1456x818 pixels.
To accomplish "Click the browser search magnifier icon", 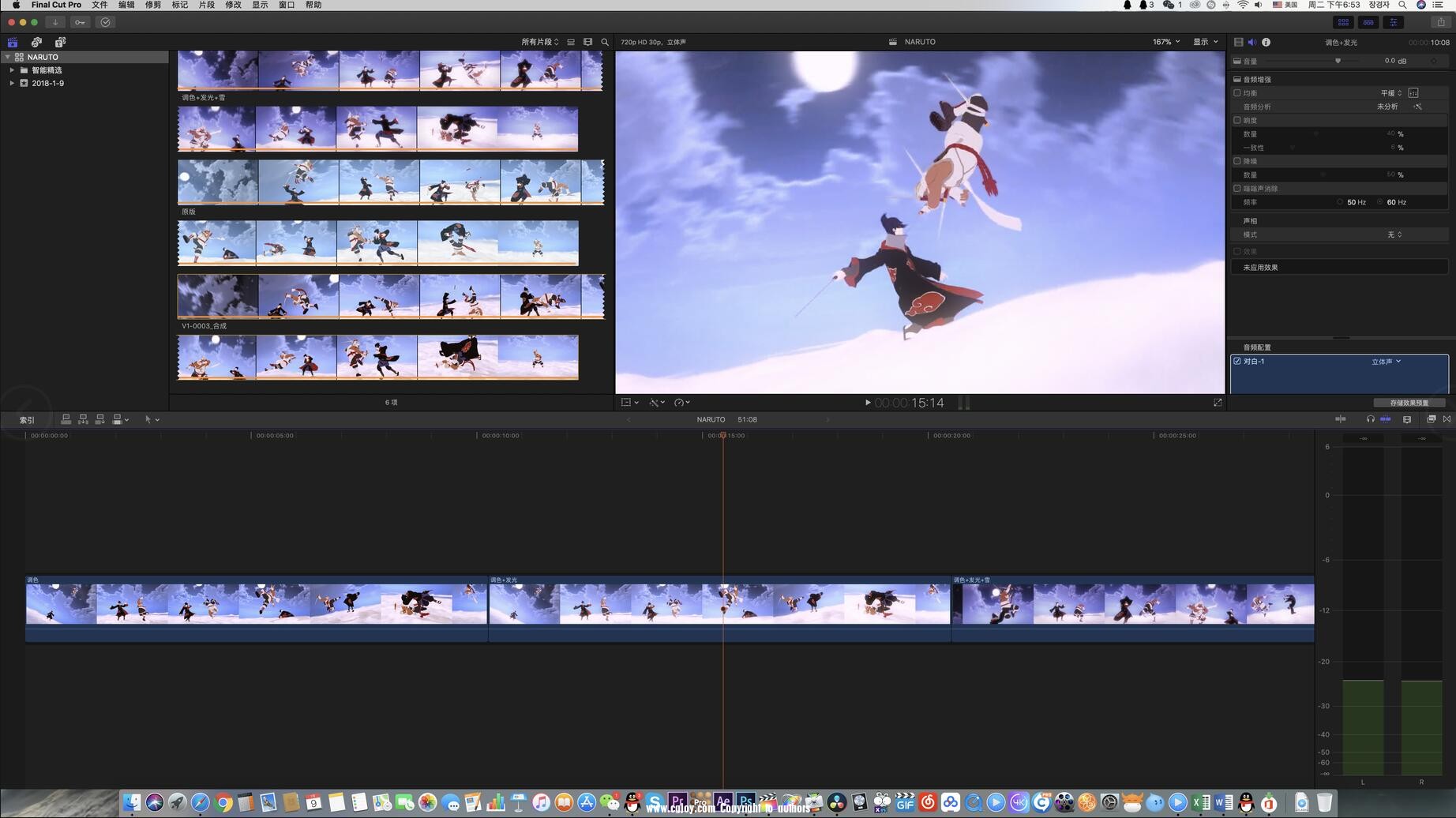I will 605,42.
